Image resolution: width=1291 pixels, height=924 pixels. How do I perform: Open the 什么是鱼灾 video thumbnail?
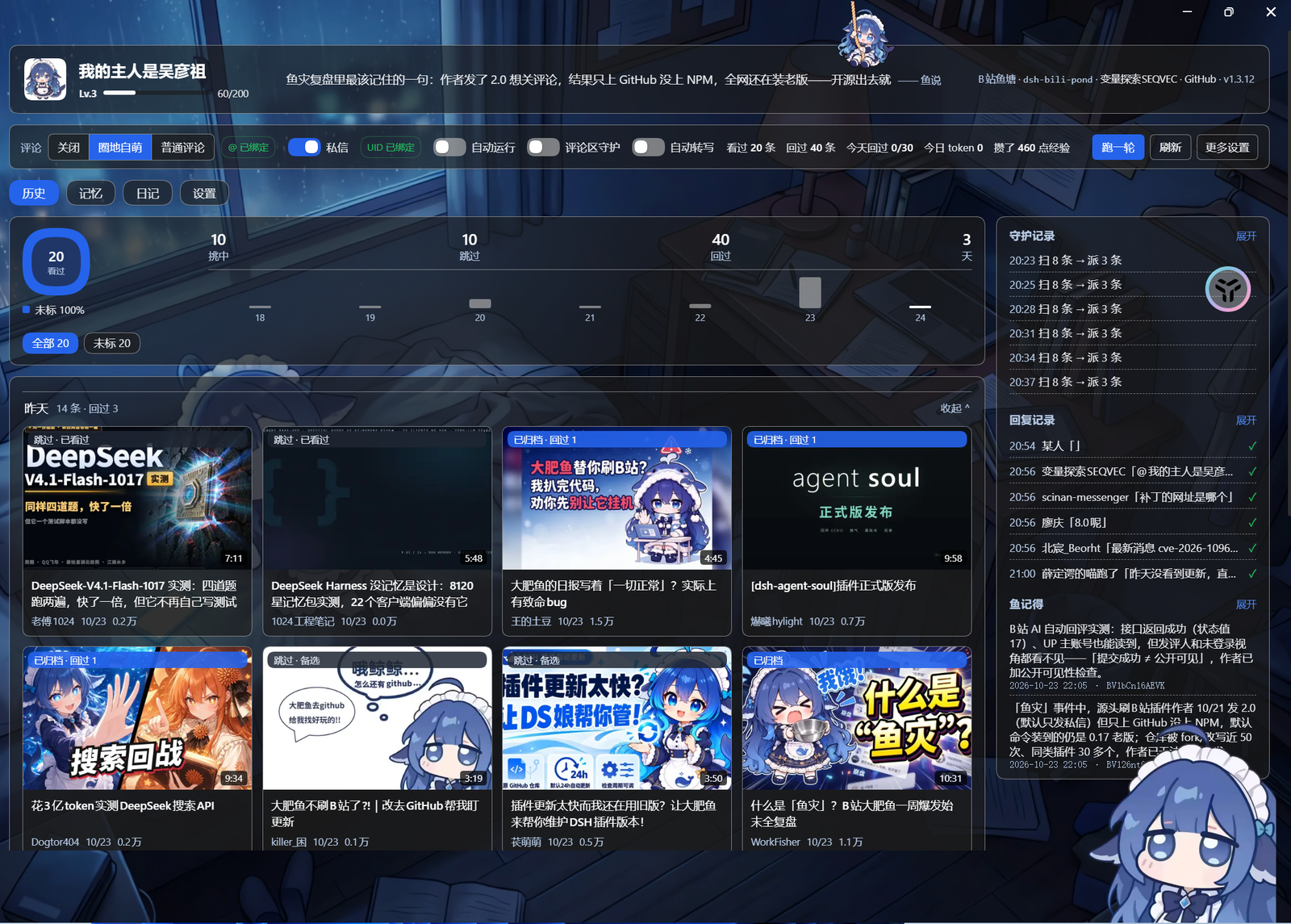857,718
